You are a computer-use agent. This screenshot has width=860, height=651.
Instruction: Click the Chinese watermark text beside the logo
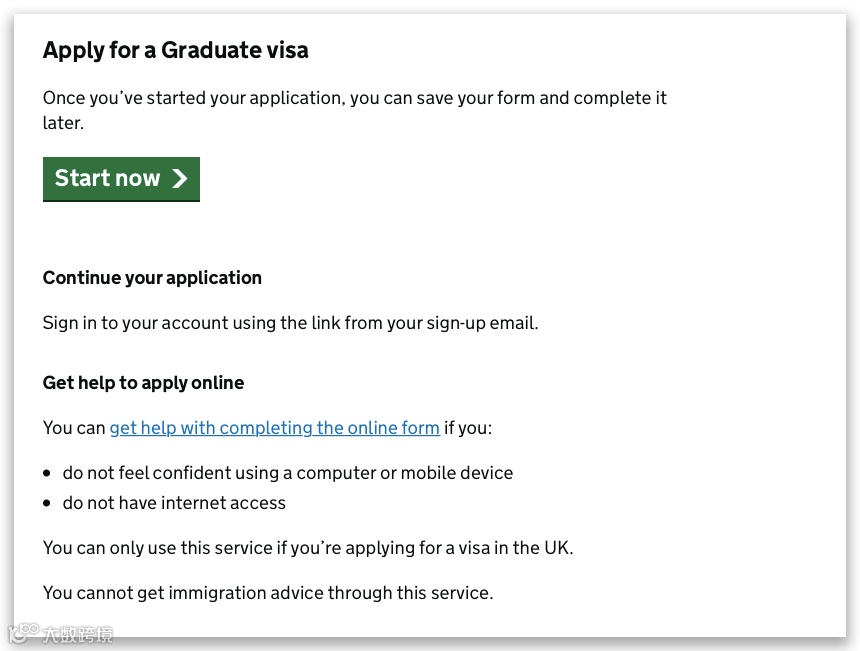[x=77, y=635]
